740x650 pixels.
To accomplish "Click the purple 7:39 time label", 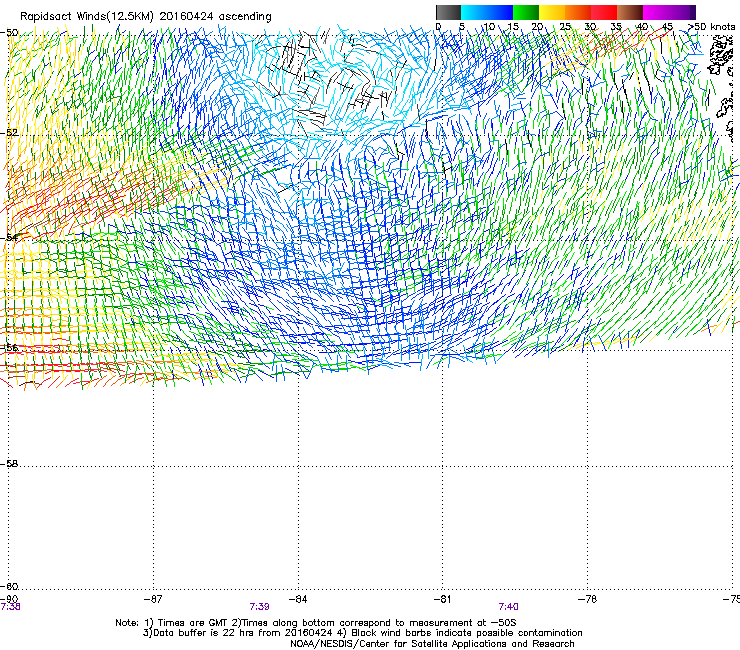I will pyautogui.click(x=259, y=607).
